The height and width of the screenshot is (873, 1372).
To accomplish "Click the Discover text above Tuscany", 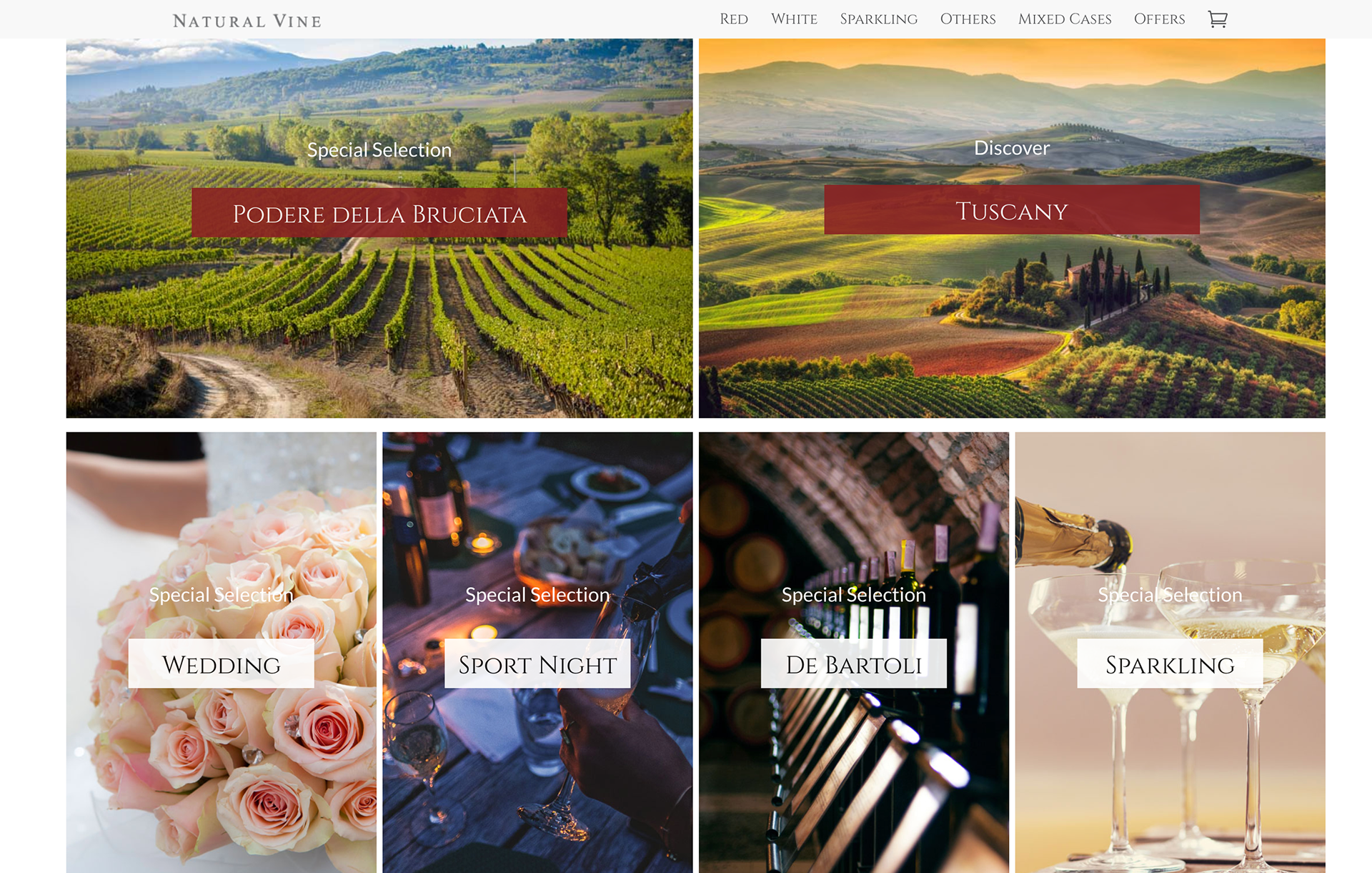I will click(1012, 148).
